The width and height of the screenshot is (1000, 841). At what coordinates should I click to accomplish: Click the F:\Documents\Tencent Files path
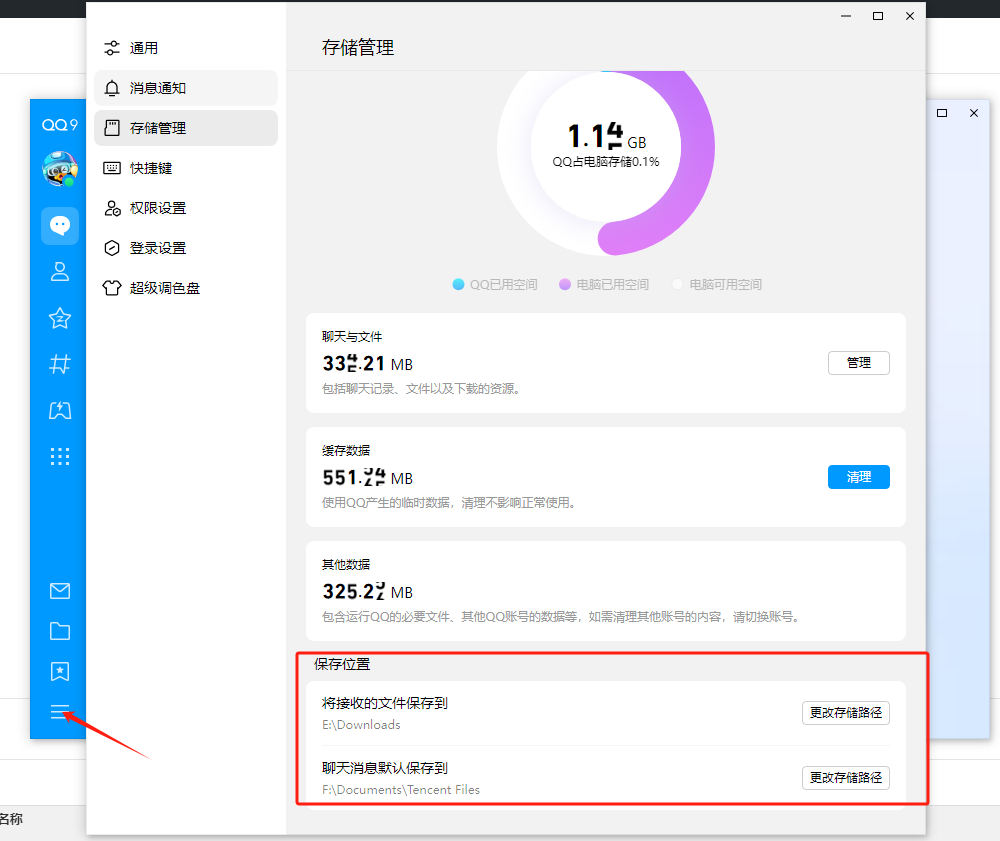pos(401,790)
